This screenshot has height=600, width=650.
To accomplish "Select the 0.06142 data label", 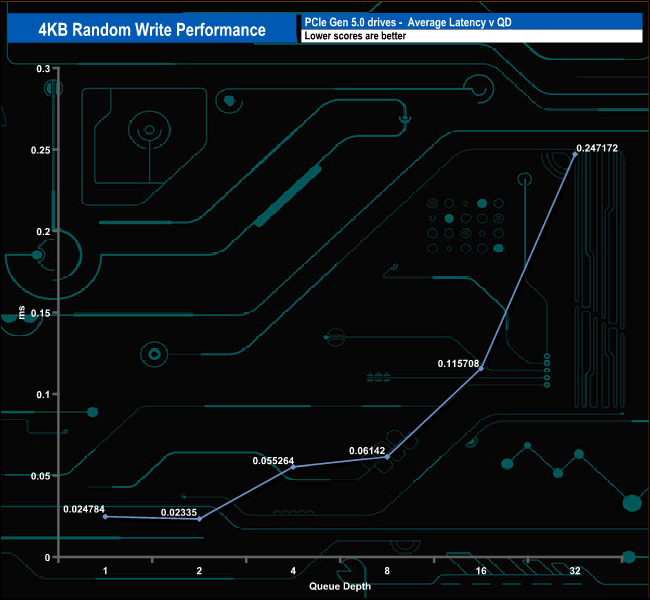I will coord(367,451).
